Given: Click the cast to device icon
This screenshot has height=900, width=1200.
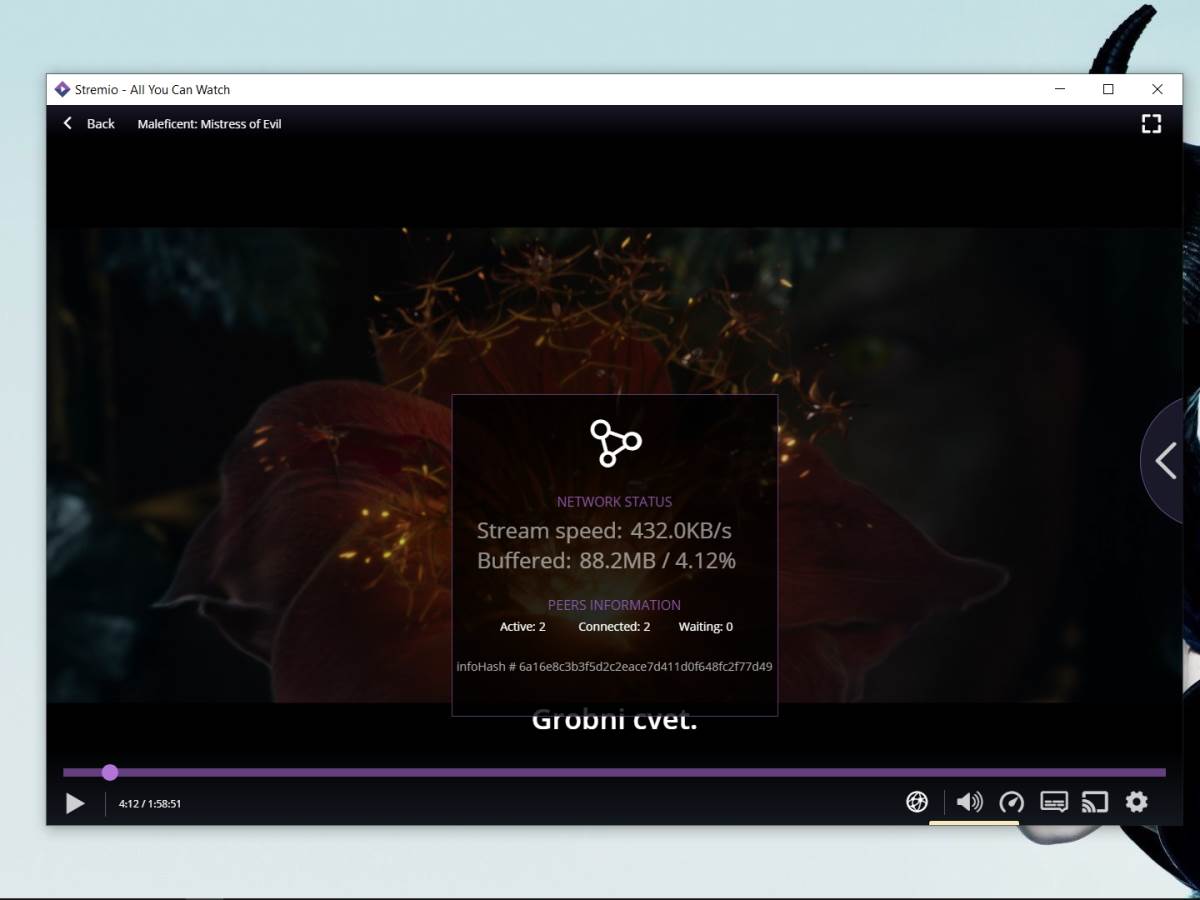Looking at the screenshot, I should (x=1095, y=802).
